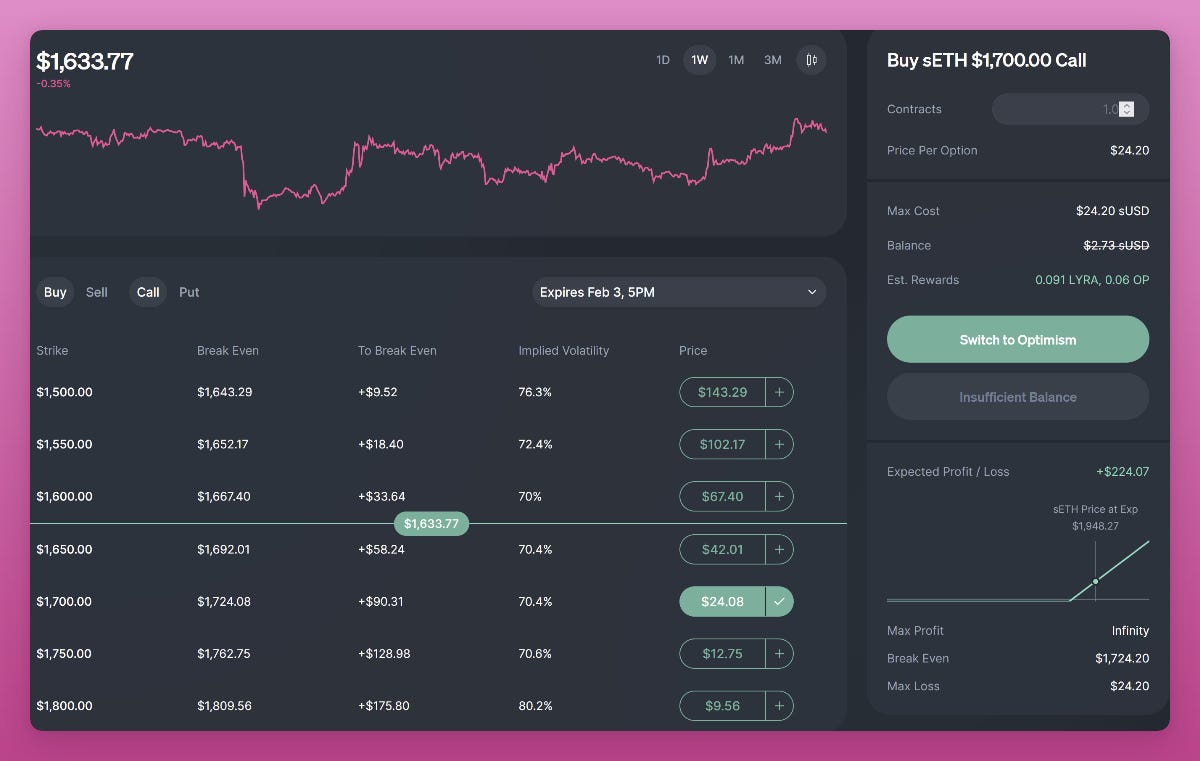Screen dimensions: 1200x761
Task: Switch to the 1D timeframe tab
Action: tap(662, 60)
